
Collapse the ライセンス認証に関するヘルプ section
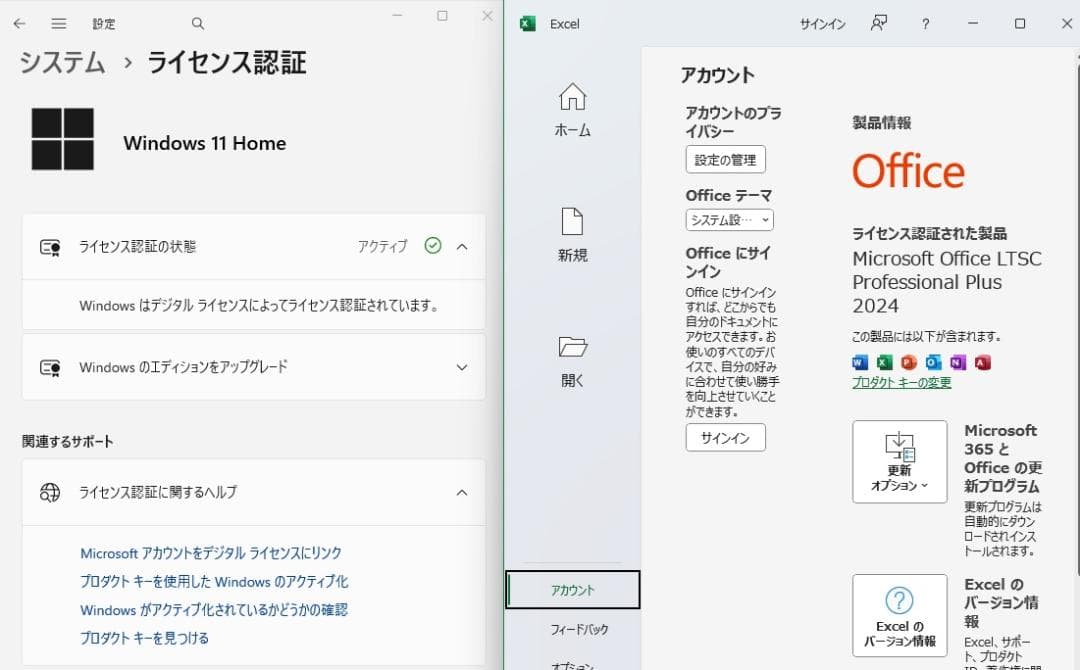(x=461, y=492)
